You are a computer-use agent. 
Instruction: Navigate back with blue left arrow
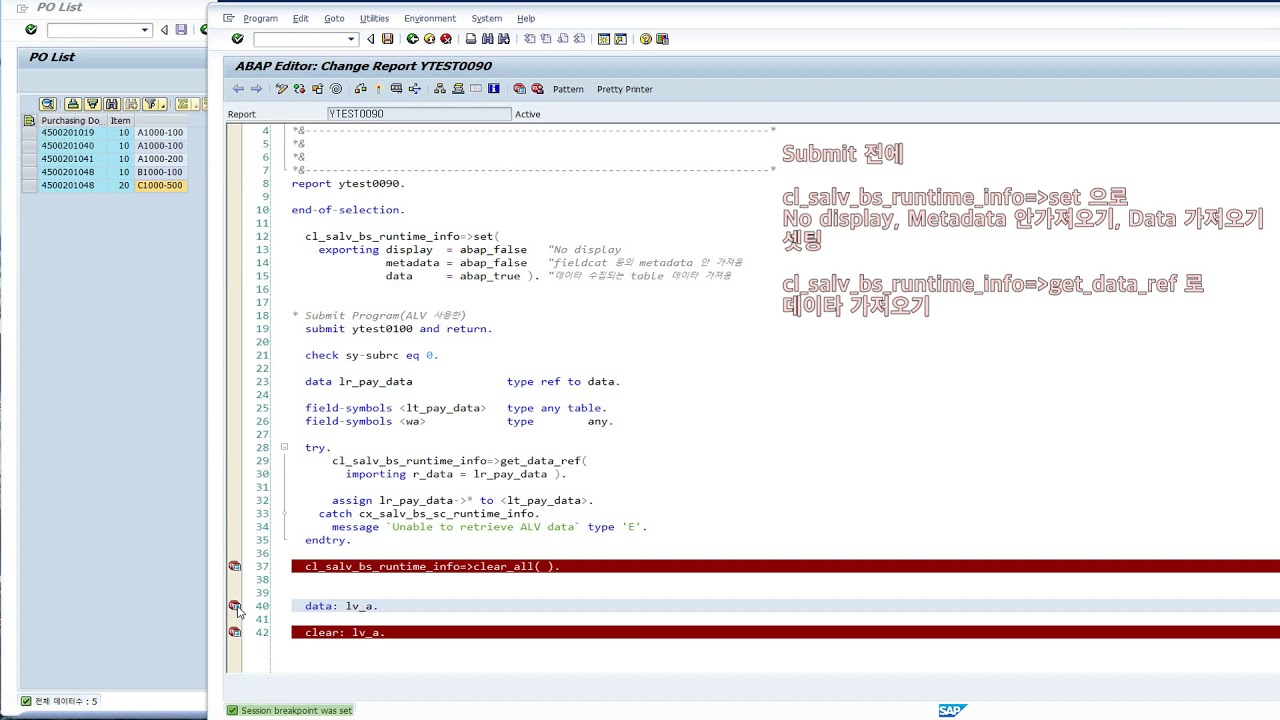[x=238, y=89]
